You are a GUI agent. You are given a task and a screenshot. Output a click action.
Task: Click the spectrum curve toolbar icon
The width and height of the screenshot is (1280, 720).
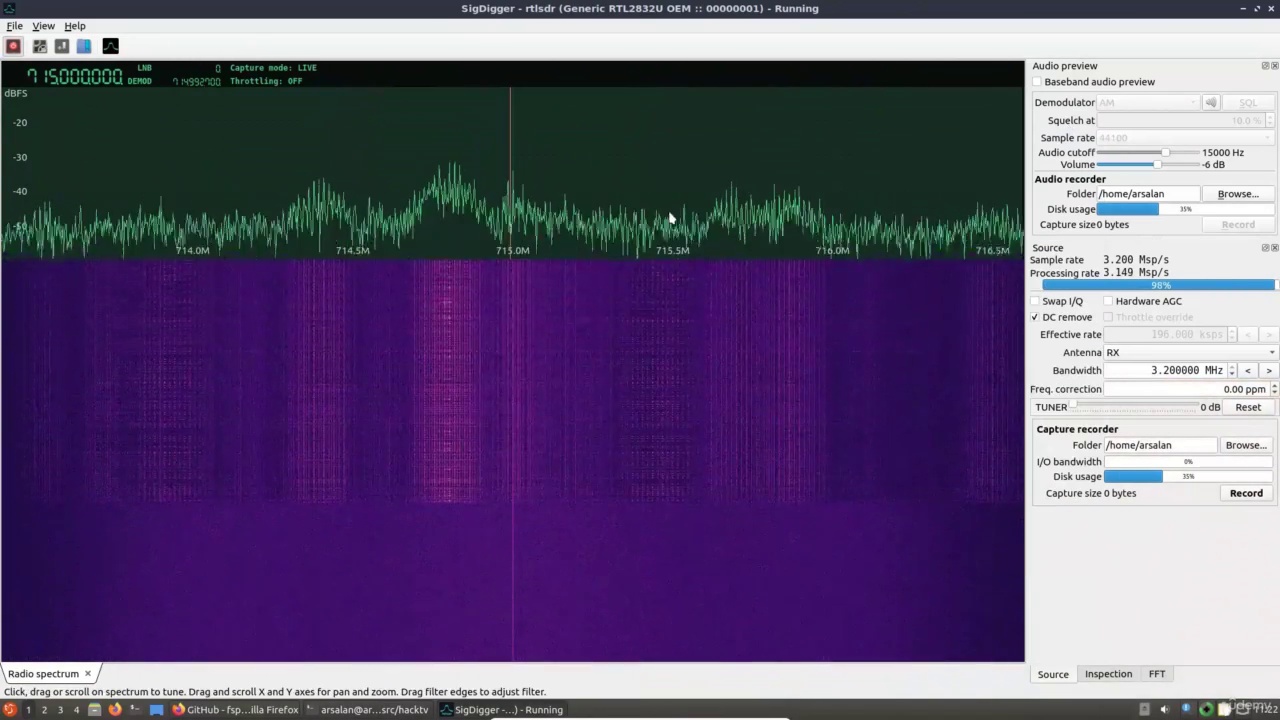(x=111, y=46)
